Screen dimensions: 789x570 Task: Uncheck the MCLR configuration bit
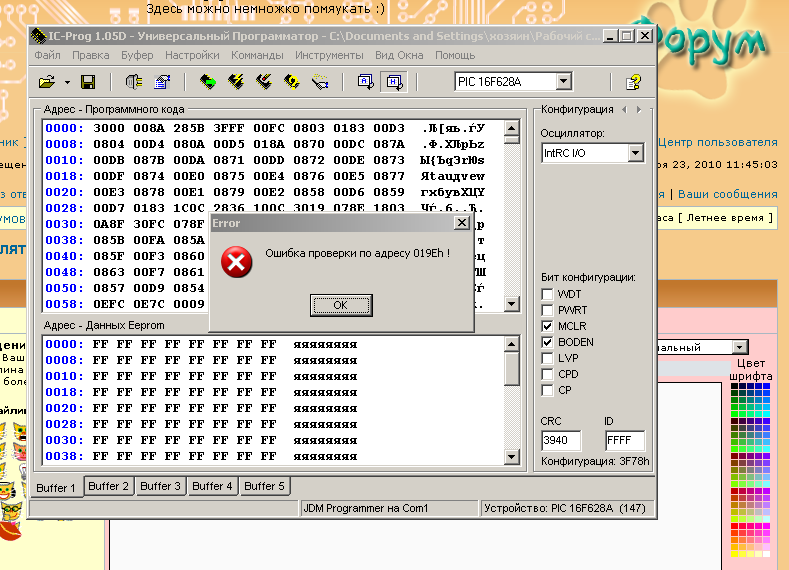(x=547, y=326)
